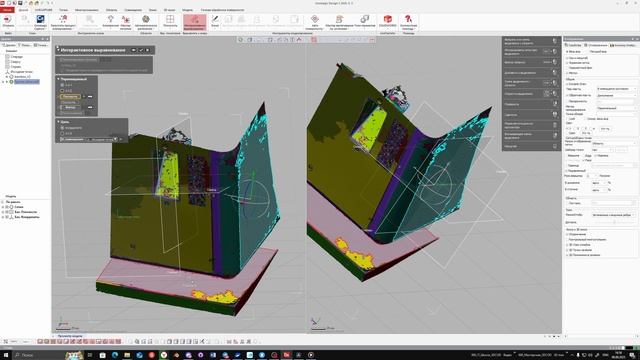This screenshot has height=360, width=640.
Task: Start the scanning process tool in the ribbon
Action: 63,22
